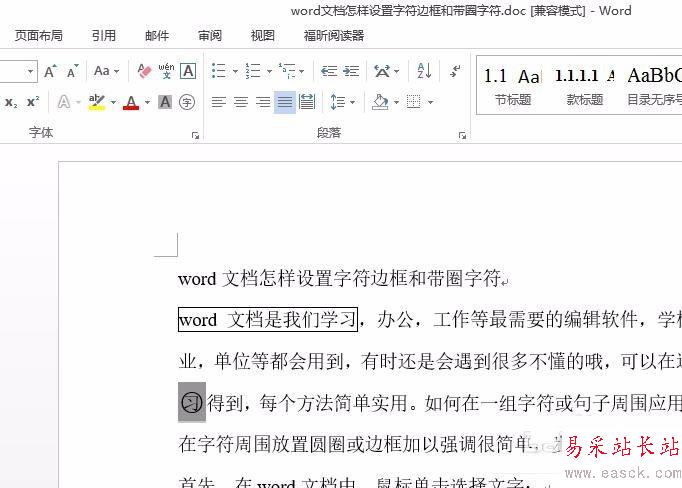Apply the 目录无序号 style

653,87
